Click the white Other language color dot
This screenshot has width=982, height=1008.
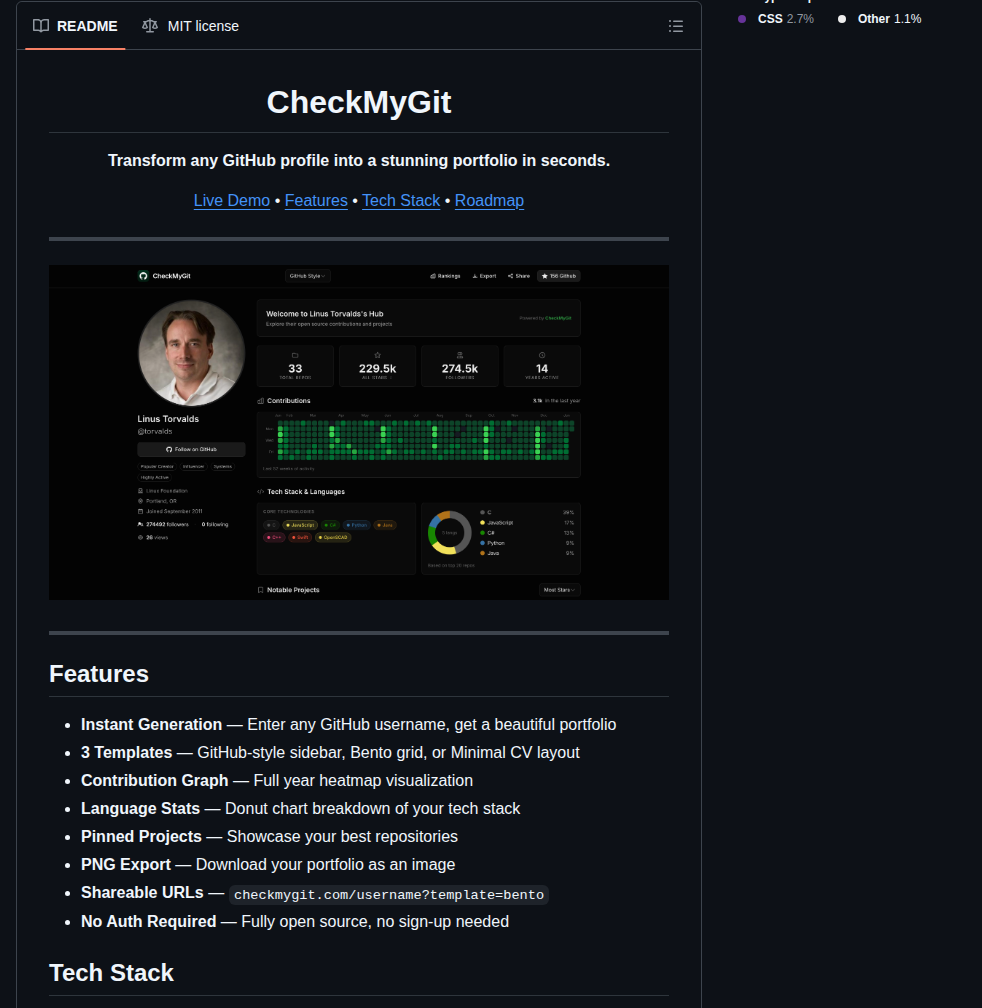(842, 19)
